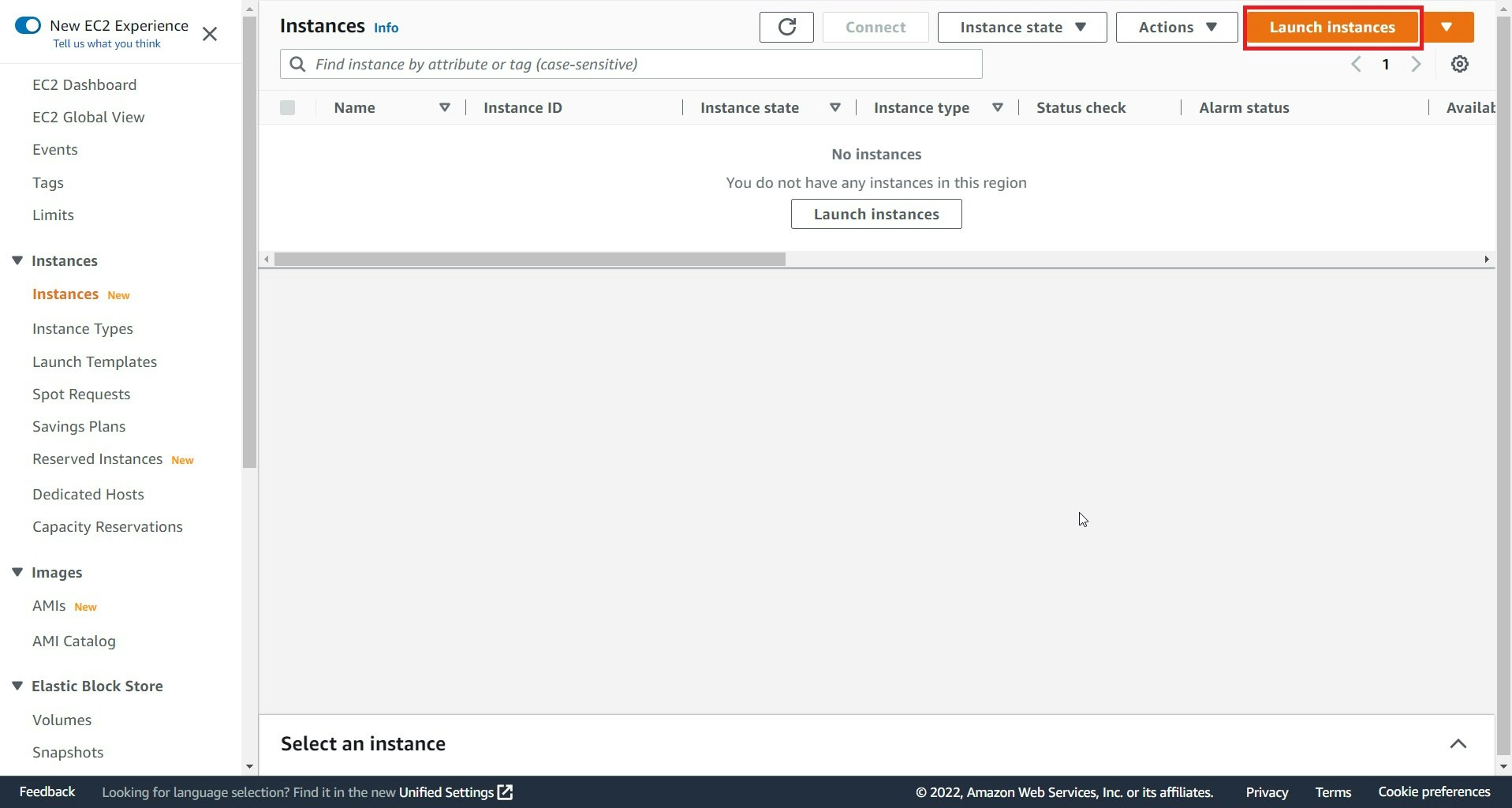The image size is (1512, 808).
Task: Close the New EC2 Experience panel
Action: click(x=210, y=34)
